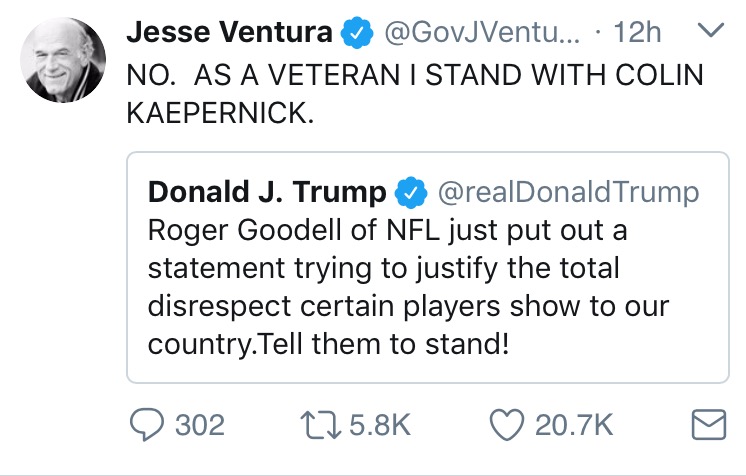Open the tweet options chevron menu
Image resolution: width=746 pixels, height=476 pixels.
708,32
